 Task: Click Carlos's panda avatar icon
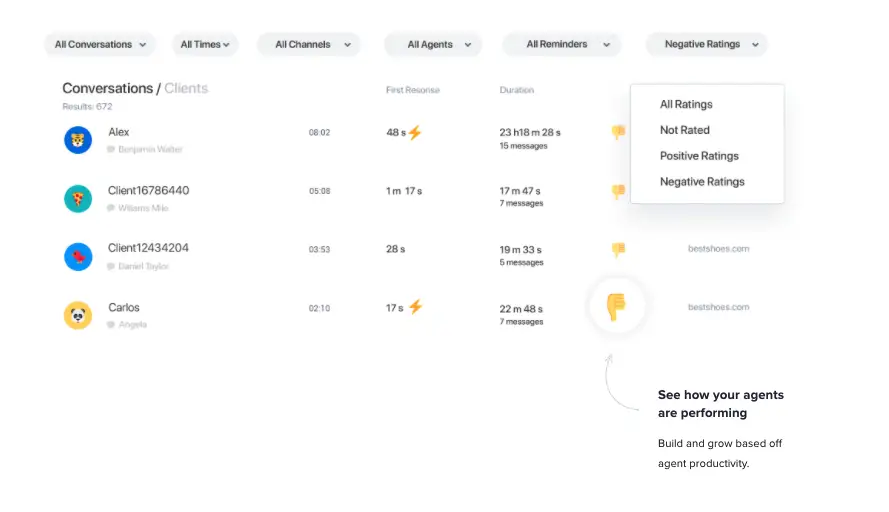(x=78, y=316)
